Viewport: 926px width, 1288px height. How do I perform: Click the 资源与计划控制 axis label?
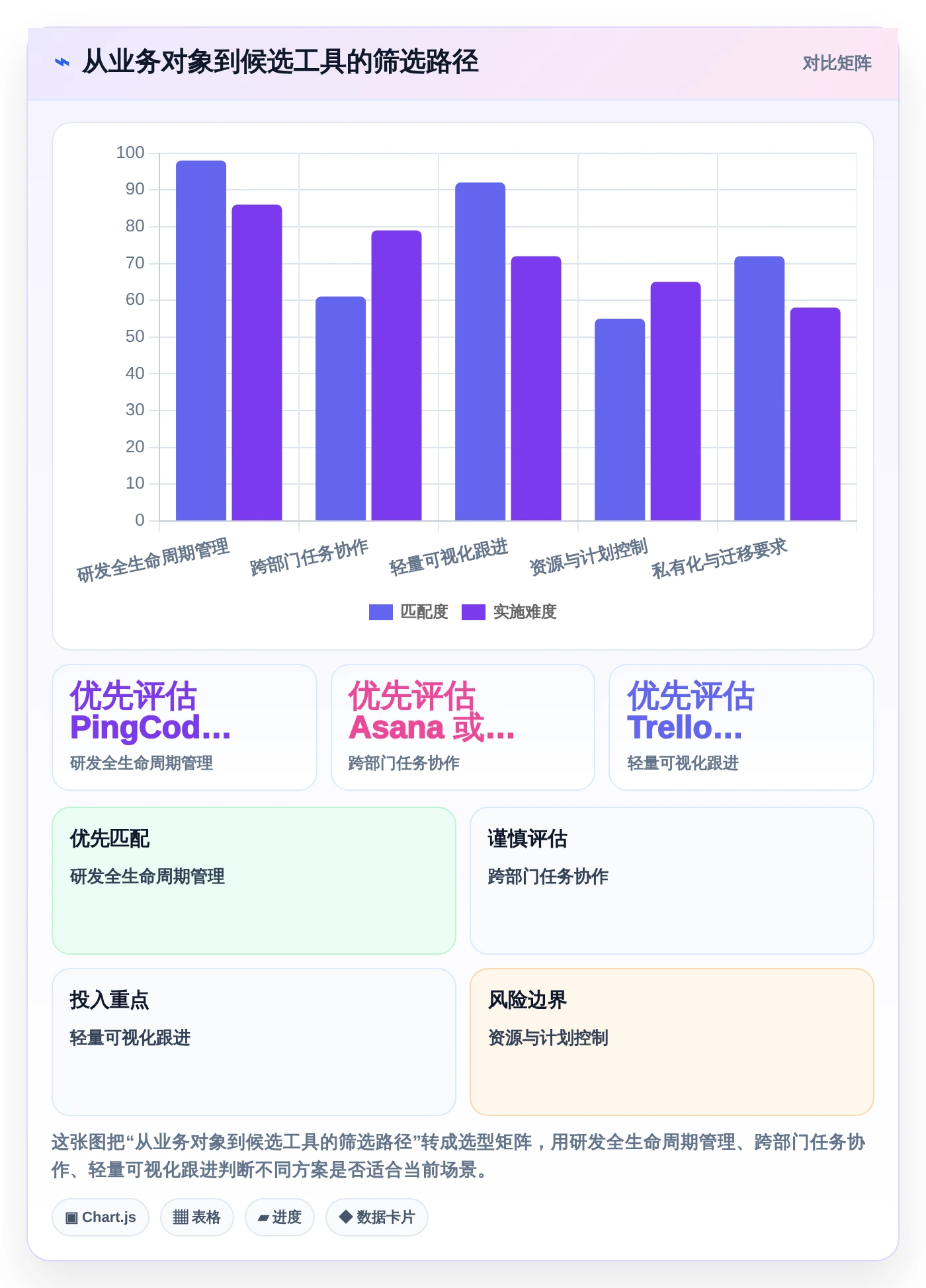(x=589, y=557)
